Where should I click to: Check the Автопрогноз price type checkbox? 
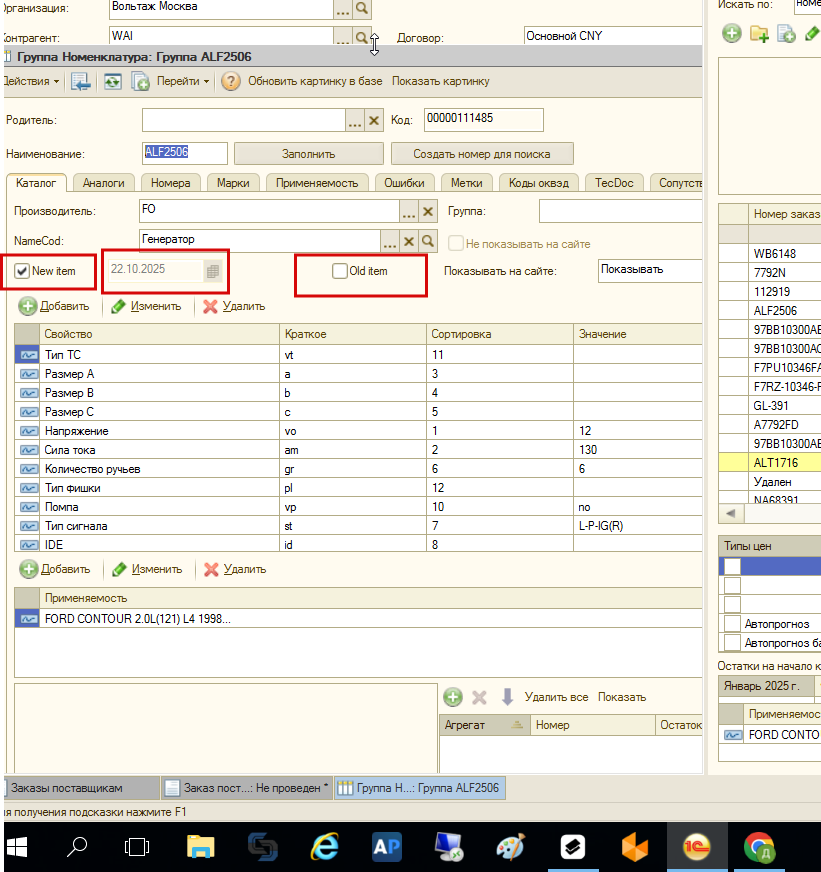[732, 623]
